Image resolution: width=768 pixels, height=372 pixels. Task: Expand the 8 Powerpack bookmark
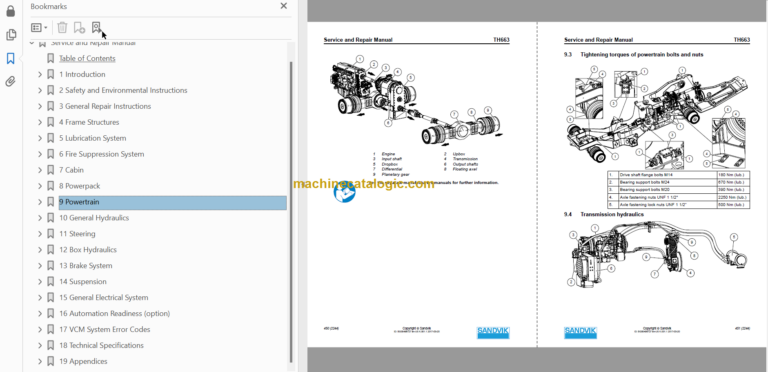point(40,186)
